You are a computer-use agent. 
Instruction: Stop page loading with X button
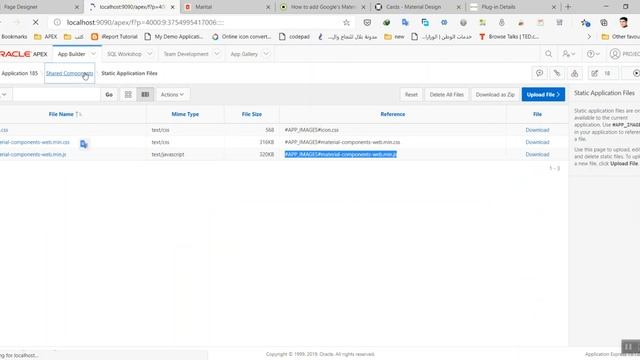(36, 22)
